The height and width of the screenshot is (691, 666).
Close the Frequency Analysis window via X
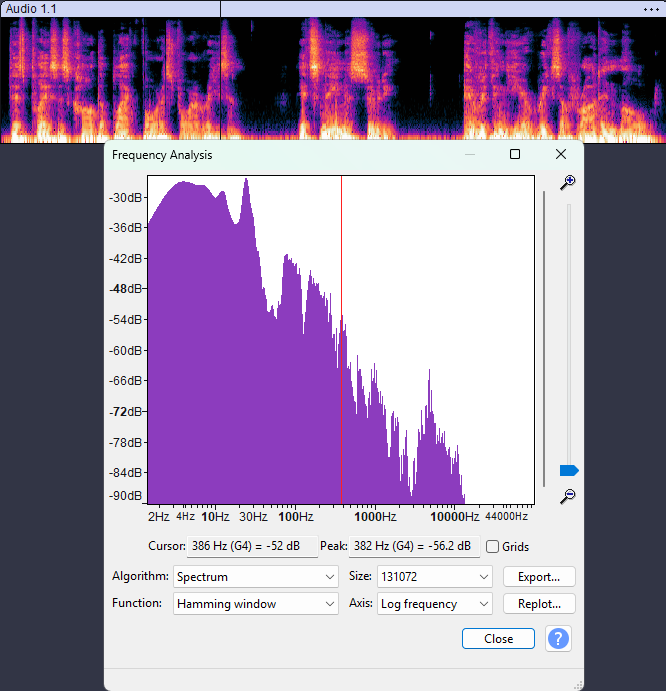click(561, 154)
